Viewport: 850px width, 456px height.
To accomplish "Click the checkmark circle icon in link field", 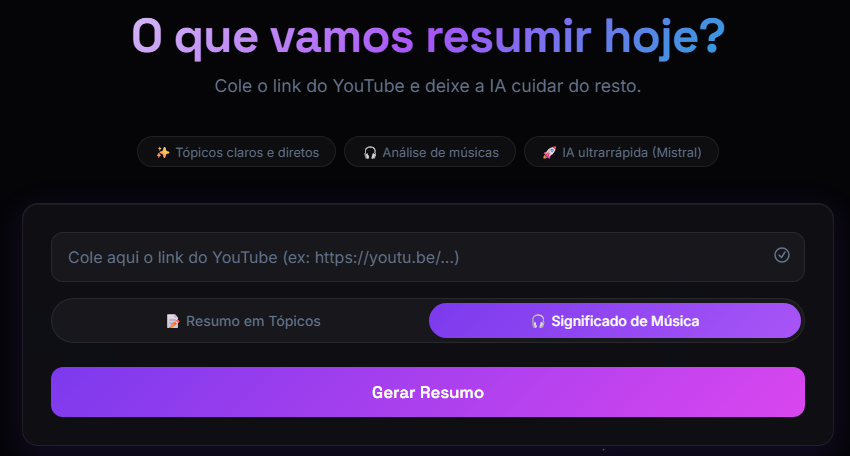I will 781,255.
